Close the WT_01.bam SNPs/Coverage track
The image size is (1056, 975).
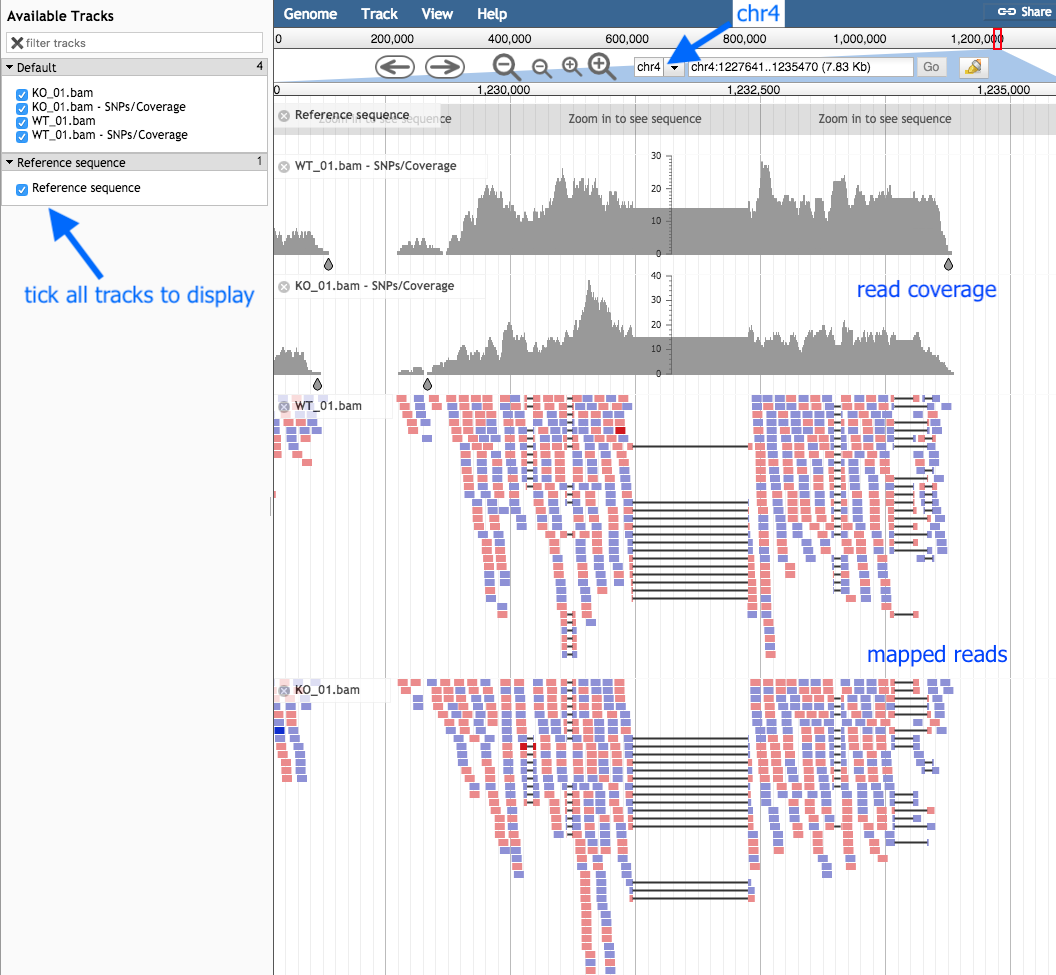(x=284, y=166)
